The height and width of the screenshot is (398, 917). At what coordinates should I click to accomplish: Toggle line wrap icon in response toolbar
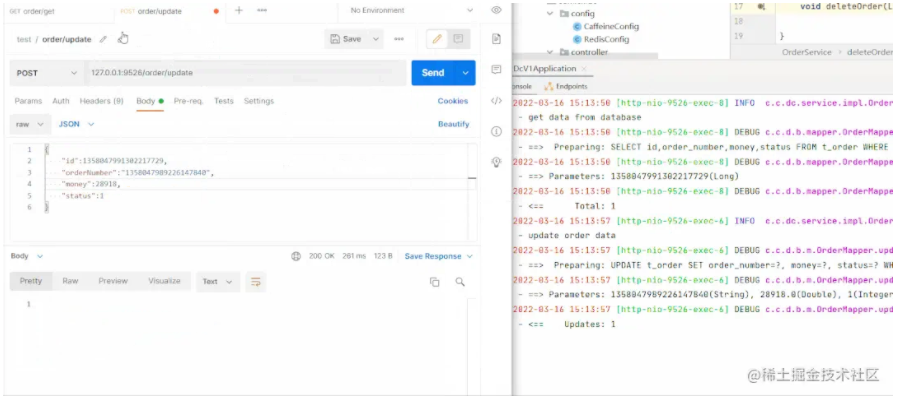point(256,282)
